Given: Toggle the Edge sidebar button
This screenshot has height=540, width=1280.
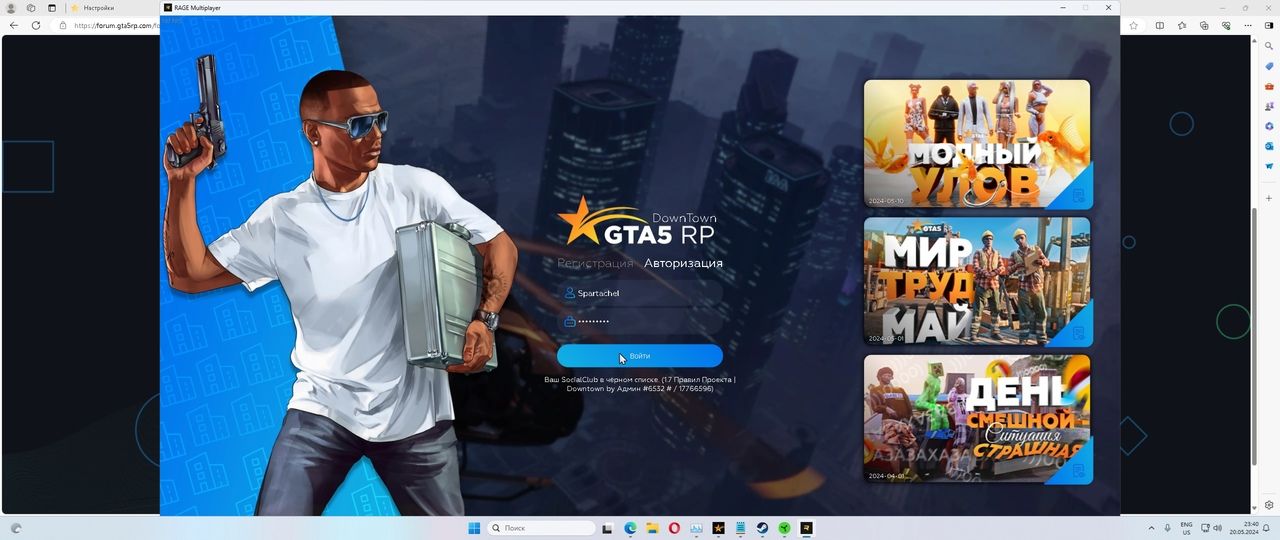Looking at the screenshot, I should click(1269, 25).
